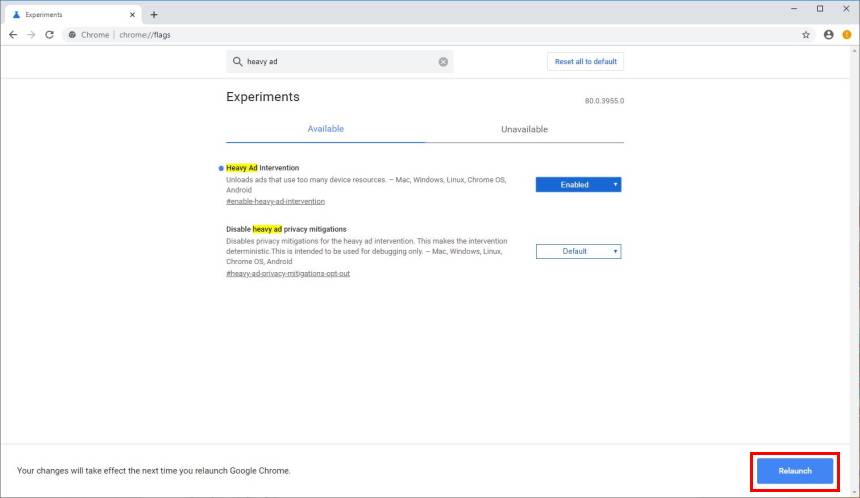Image resolution: width=860 pixels, height=498 pixels.
Task: Maximize the Chrome window
Action: pos(820,9)
